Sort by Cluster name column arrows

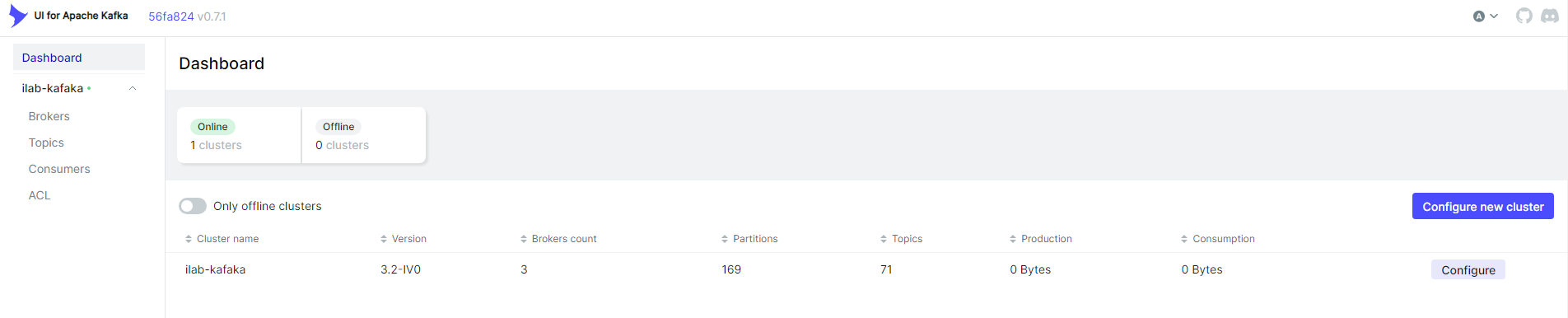pos(189,239)
